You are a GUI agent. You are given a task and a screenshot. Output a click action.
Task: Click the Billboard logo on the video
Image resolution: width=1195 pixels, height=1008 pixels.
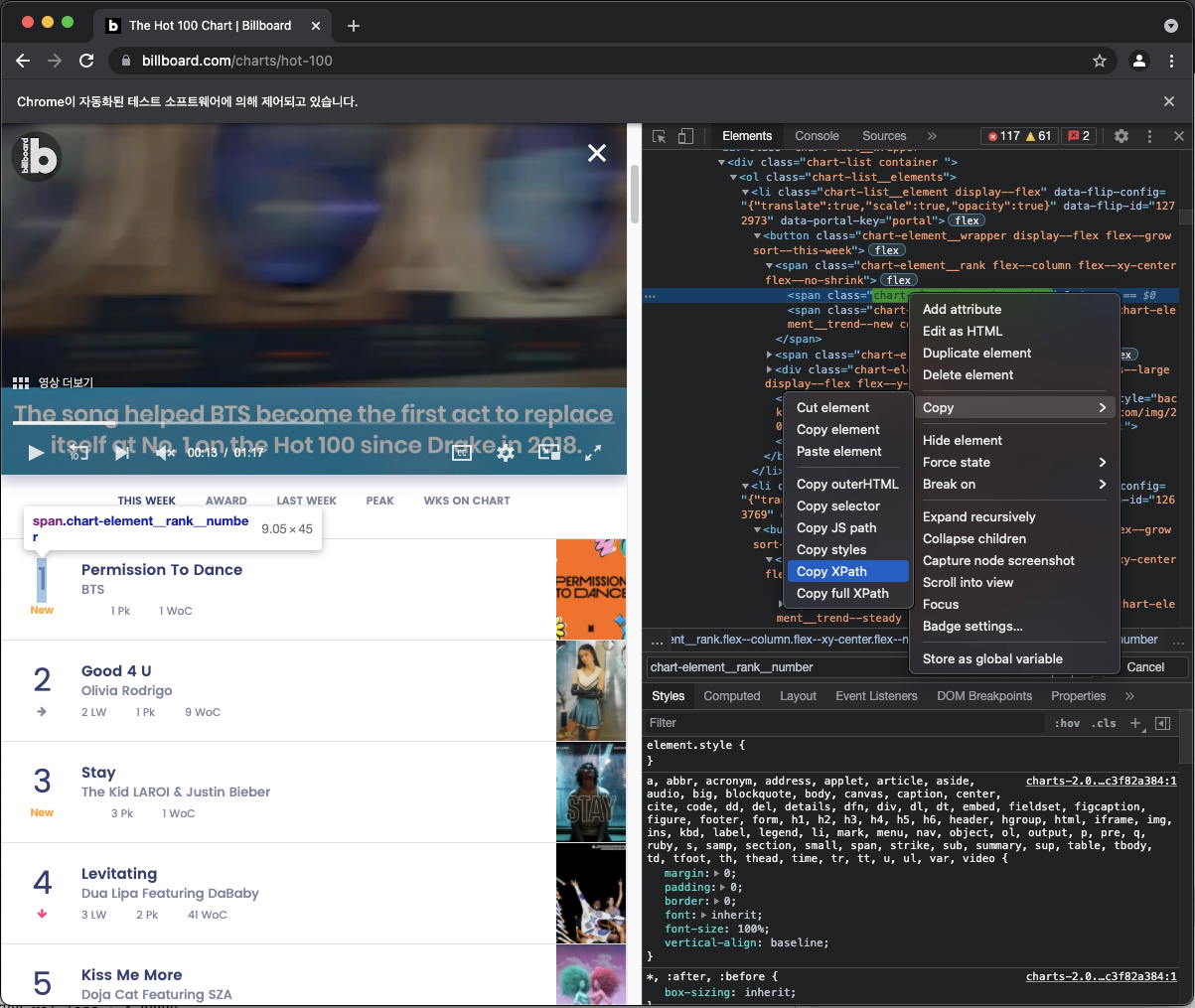(36, 156)
